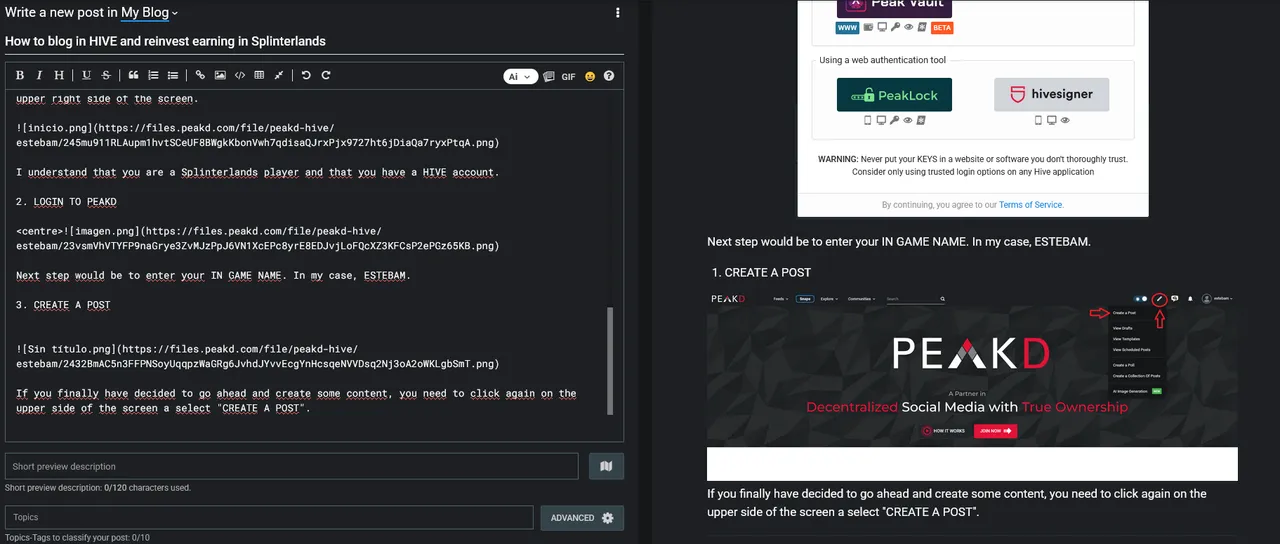
Task: Click the PeakD homepage screenshot in preview
Action: [972, 385]
